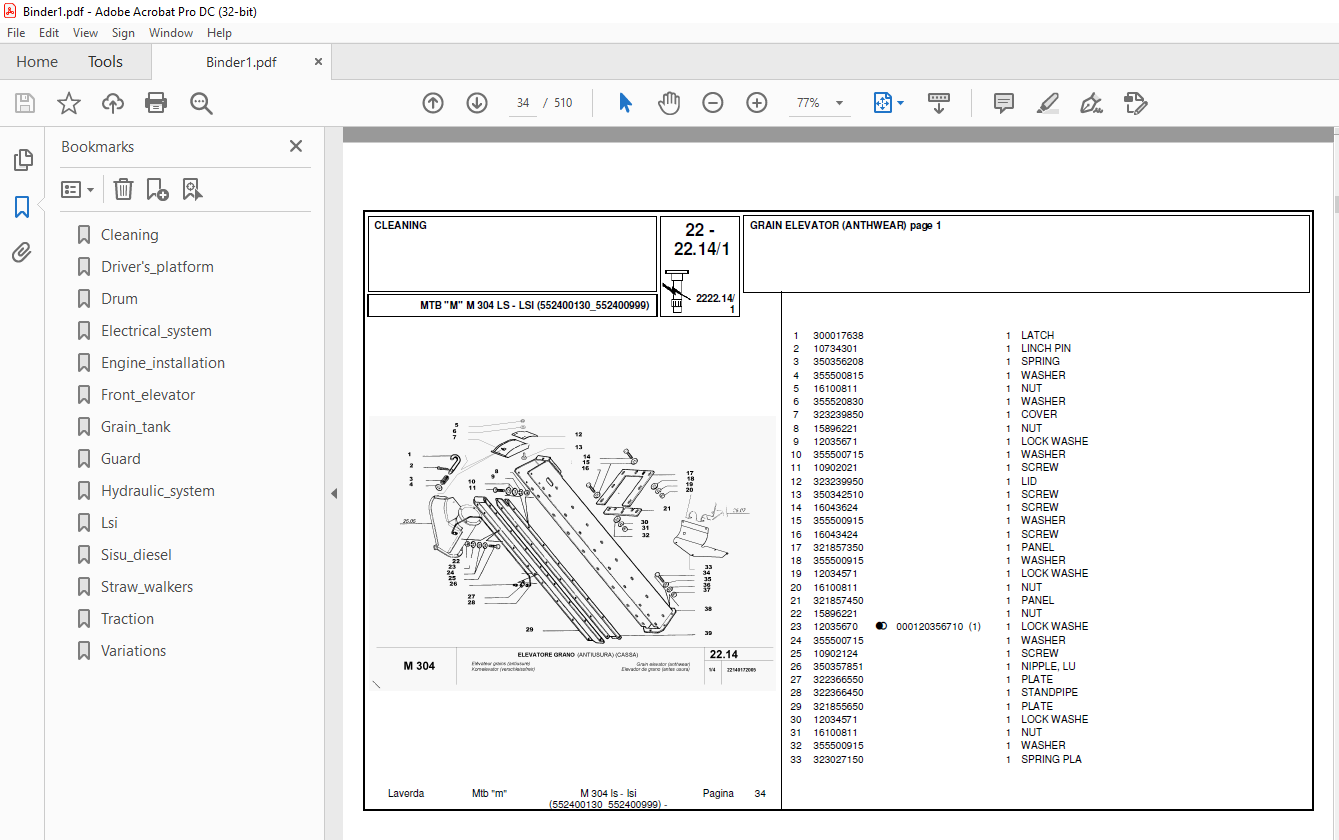Select the Highlight text pen tool

(1048, 103)
